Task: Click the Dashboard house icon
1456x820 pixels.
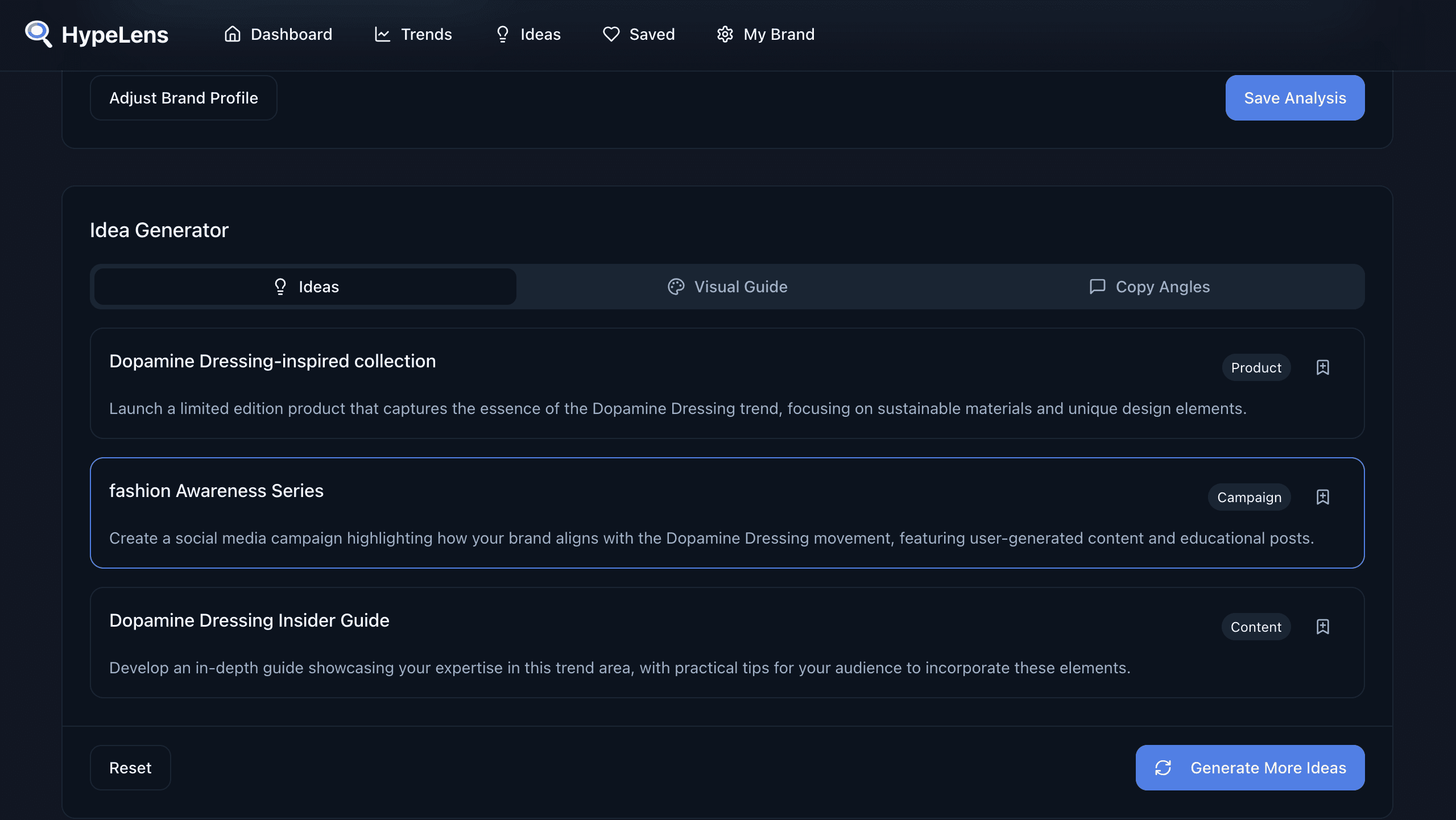Action: click(232, 34)
